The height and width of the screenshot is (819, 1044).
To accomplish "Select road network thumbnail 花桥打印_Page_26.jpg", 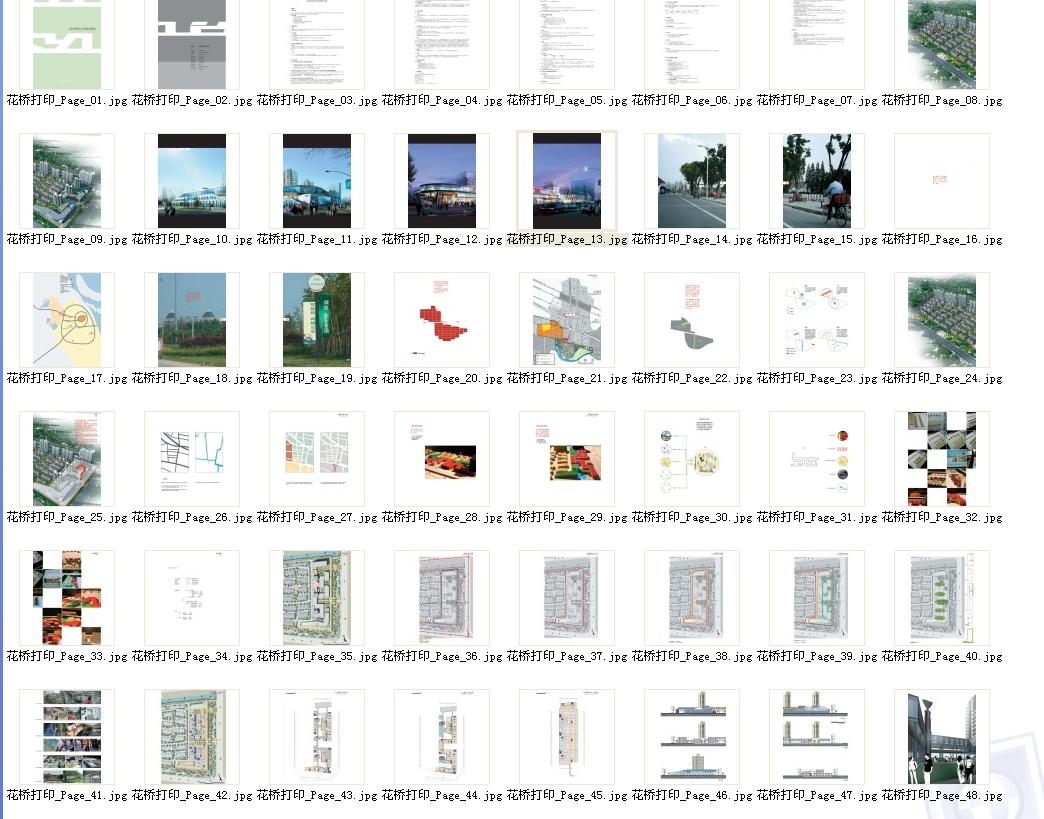I will coord(192,459).
